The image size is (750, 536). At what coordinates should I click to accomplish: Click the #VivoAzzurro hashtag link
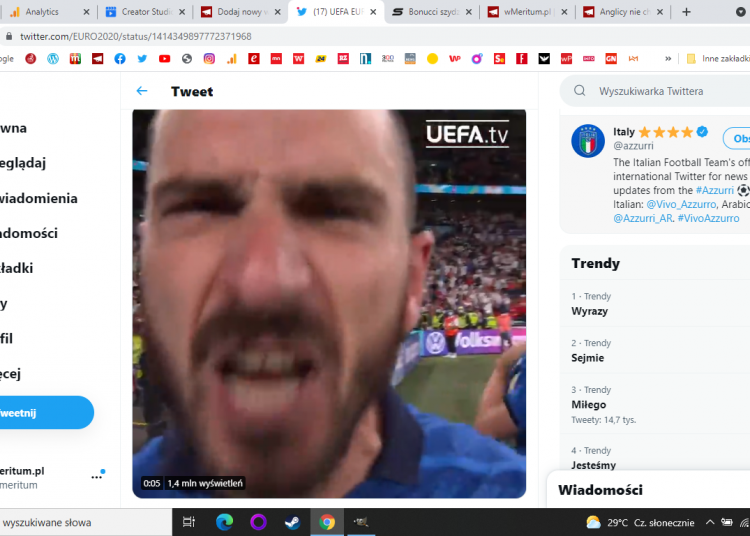708,218
